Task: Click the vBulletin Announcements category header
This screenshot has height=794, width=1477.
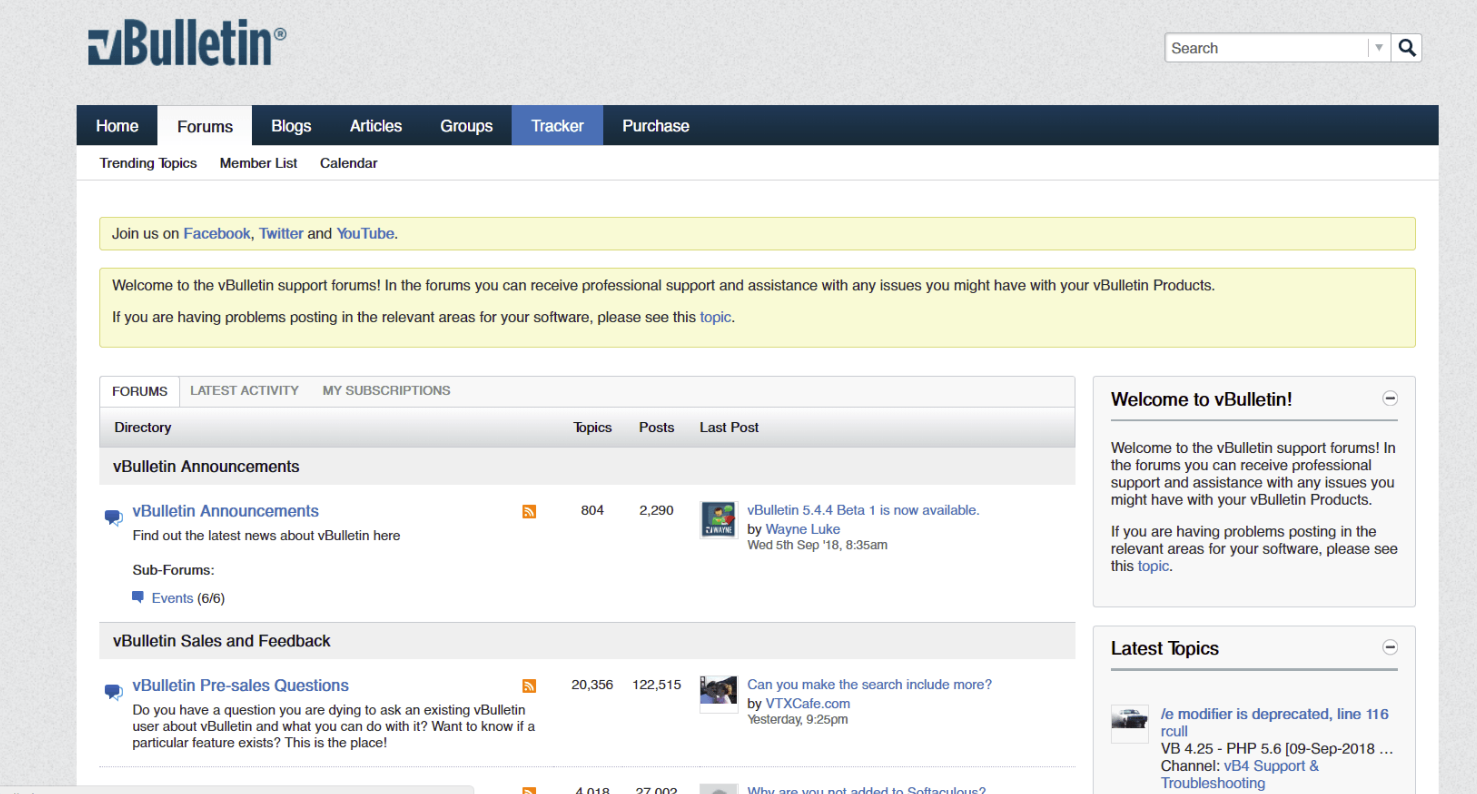Action: pyautogui.click(x=206, y=467)
